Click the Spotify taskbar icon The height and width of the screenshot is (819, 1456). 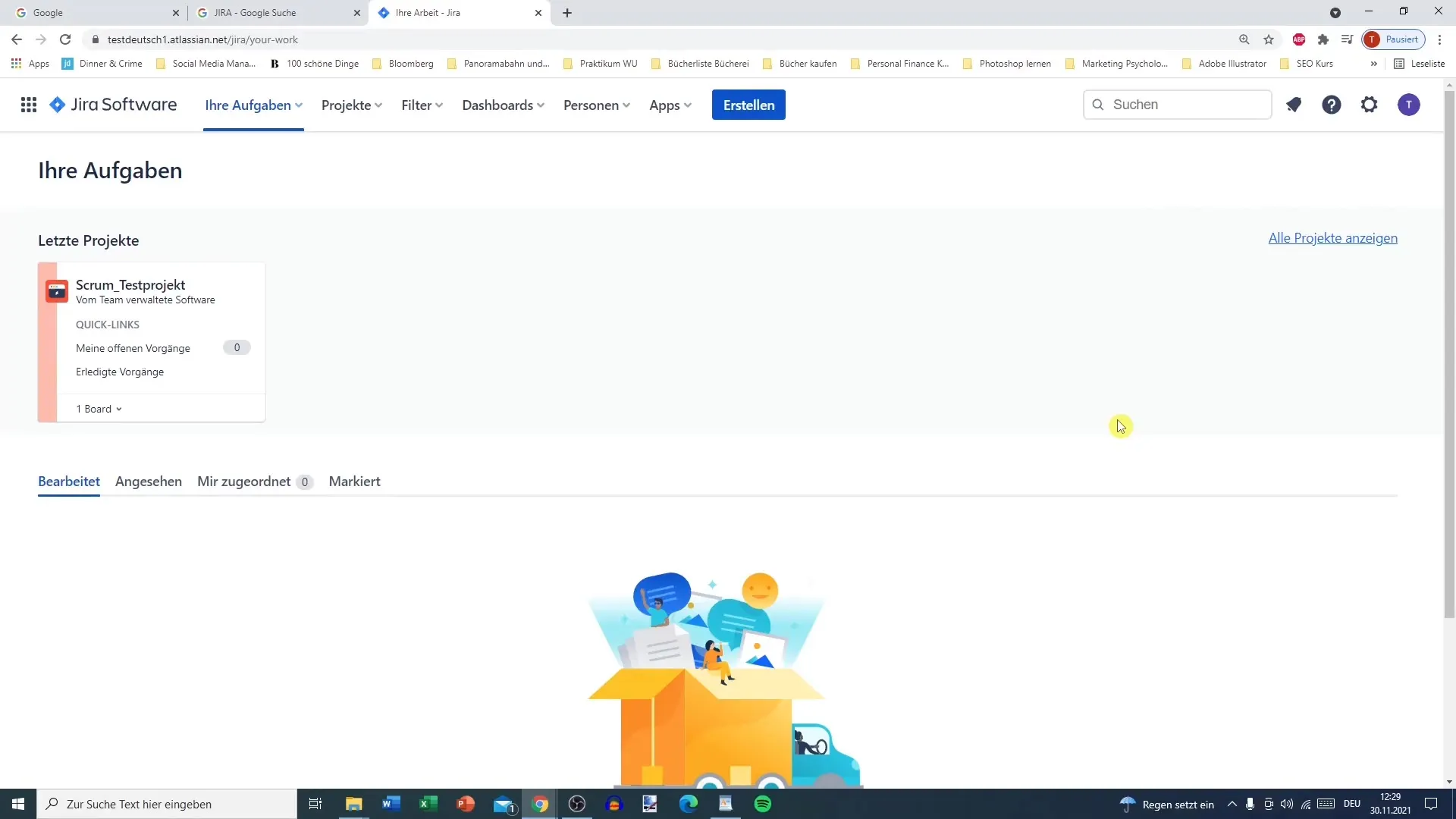pos(762,803)
